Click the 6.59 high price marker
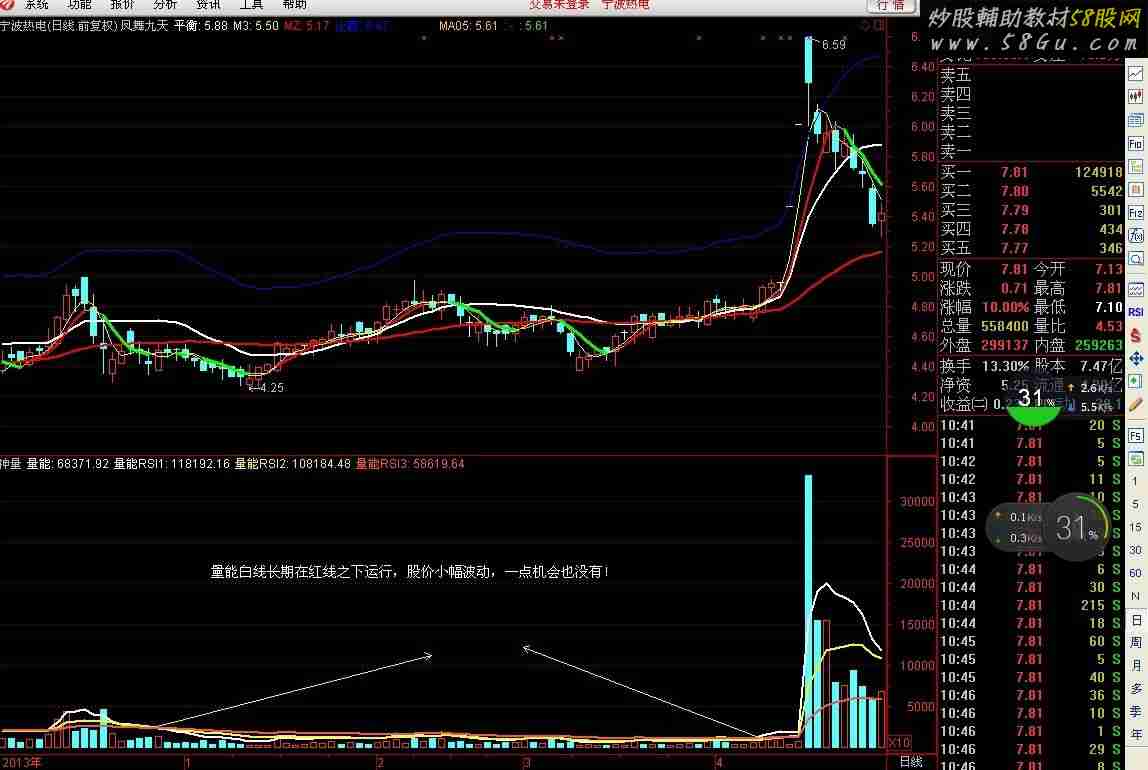 (x=833, y=45)
